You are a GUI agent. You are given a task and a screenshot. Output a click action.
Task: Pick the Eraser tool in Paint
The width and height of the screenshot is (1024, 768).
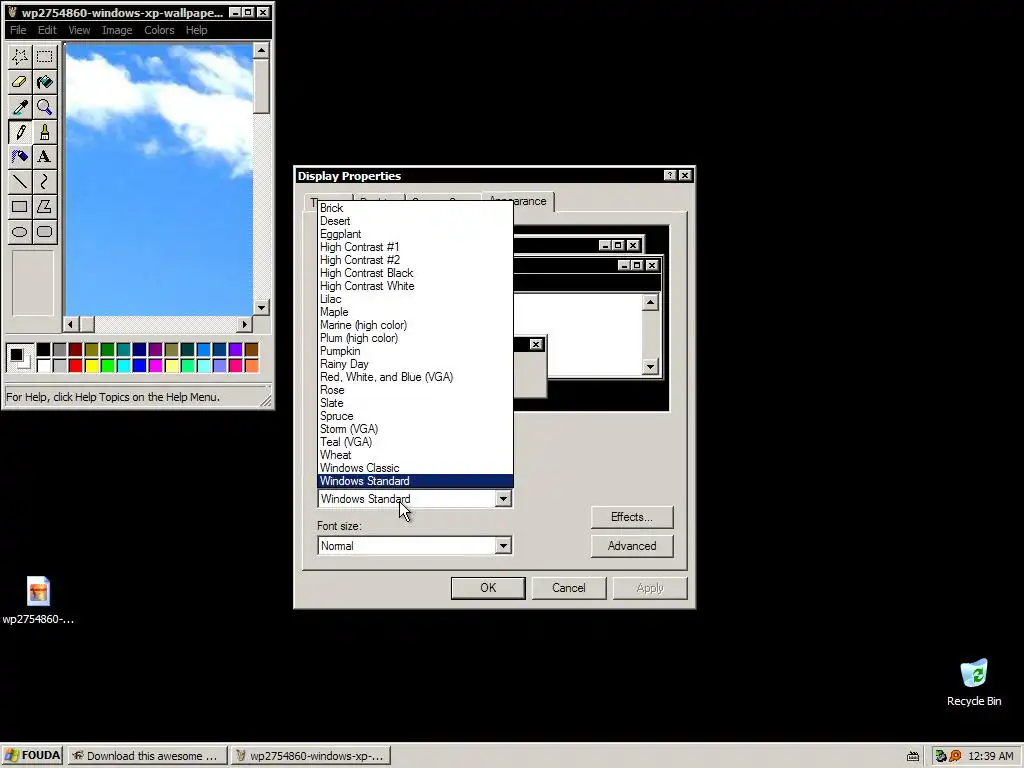(x=20, y=82)
